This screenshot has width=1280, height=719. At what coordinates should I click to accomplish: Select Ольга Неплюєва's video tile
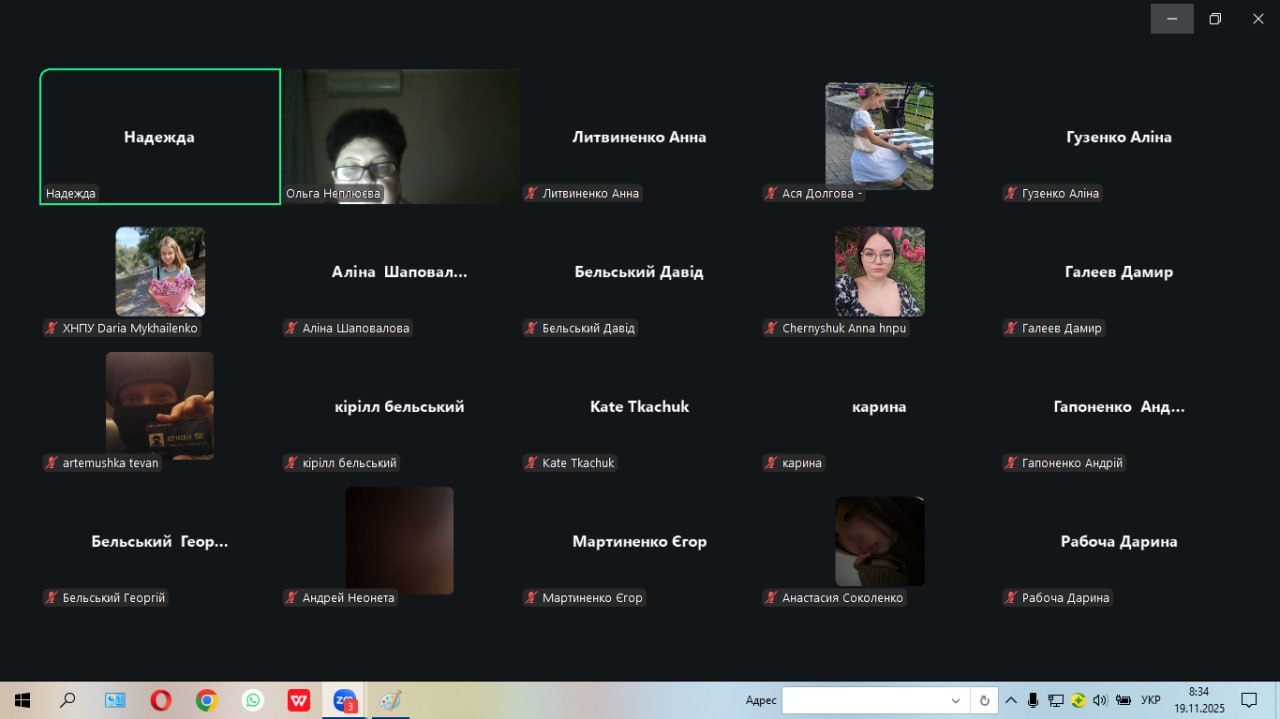coord(401,136)
